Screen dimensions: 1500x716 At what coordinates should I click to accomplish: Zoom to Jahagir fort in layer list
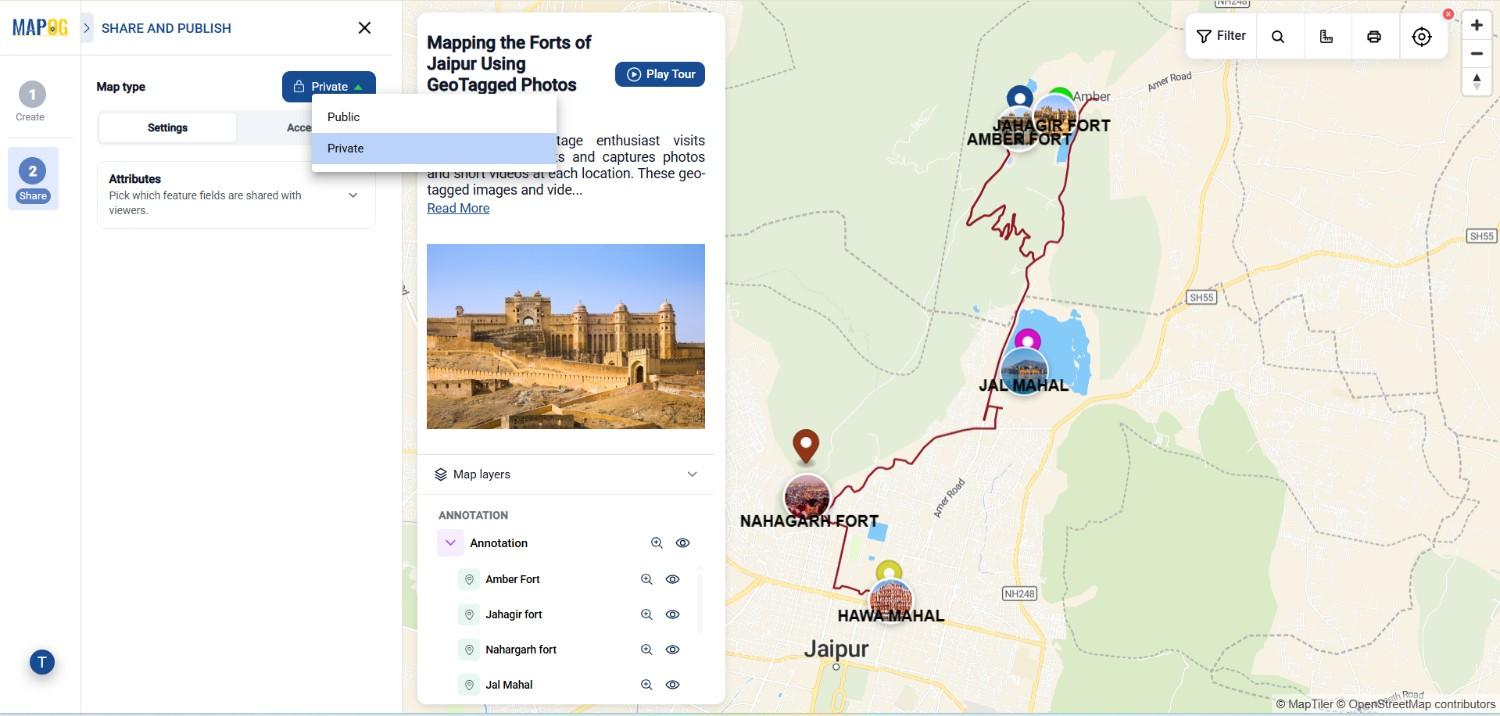pos(647,614)
